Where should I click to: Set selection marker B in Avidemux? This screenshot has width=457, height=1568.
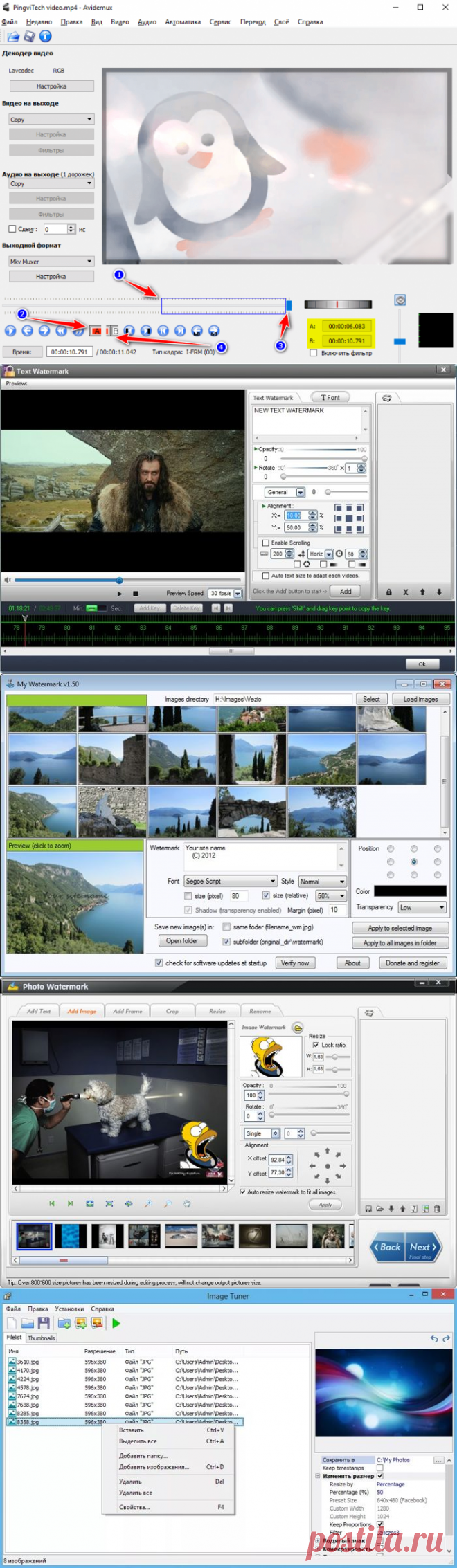[x=112, y=331]
